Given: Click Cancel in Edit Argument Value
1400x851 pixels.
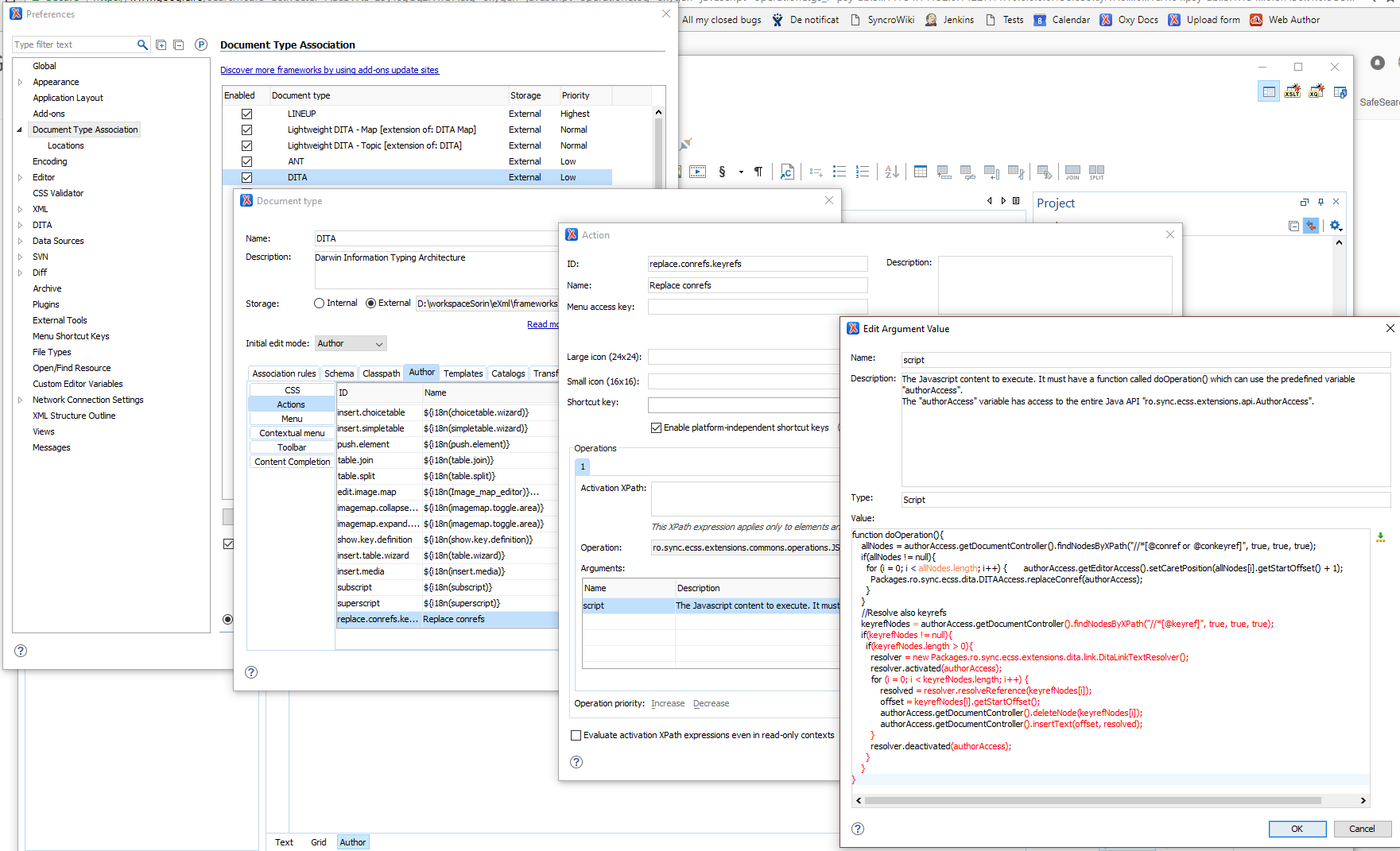Looking at the screenshot, I should [x=1362, y=829].
